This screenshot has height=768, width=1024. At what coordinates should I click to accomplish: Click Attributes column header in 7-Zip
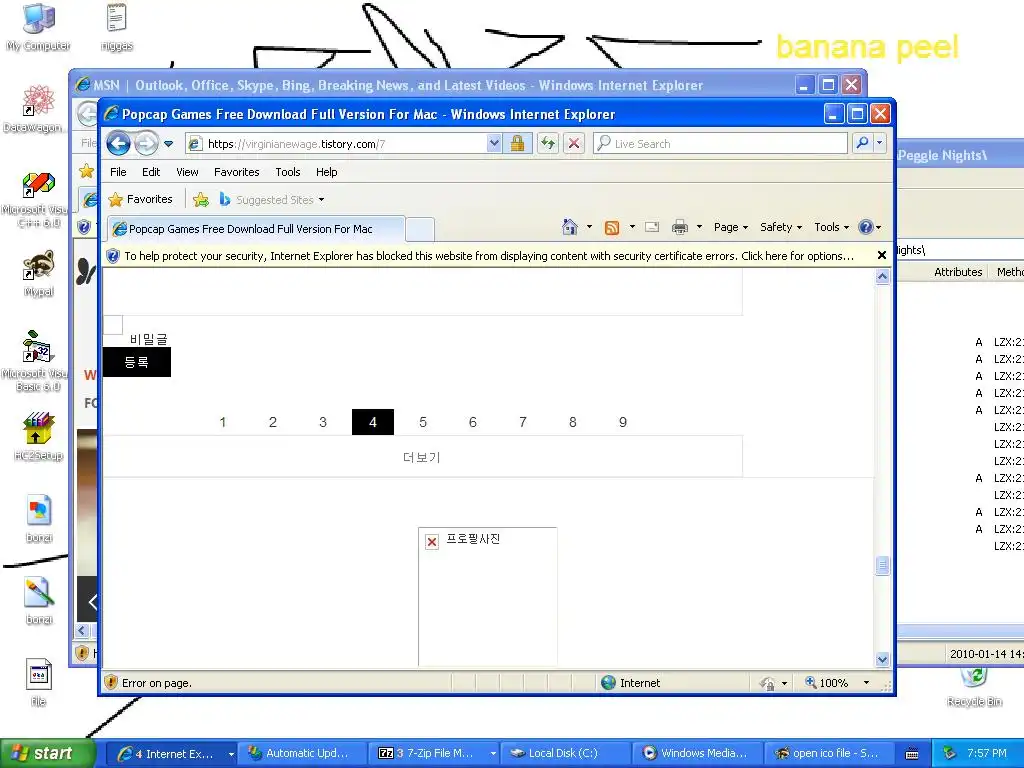pyautogui.click(x=958, y=272)
